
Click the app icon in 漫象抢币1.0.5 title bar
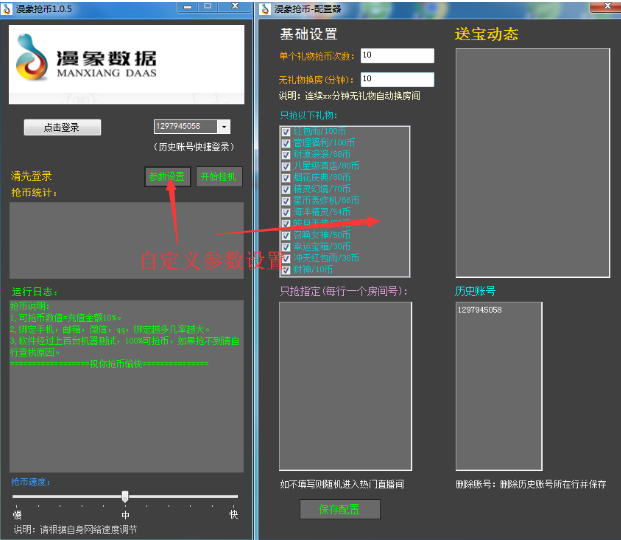pos(6,9)
